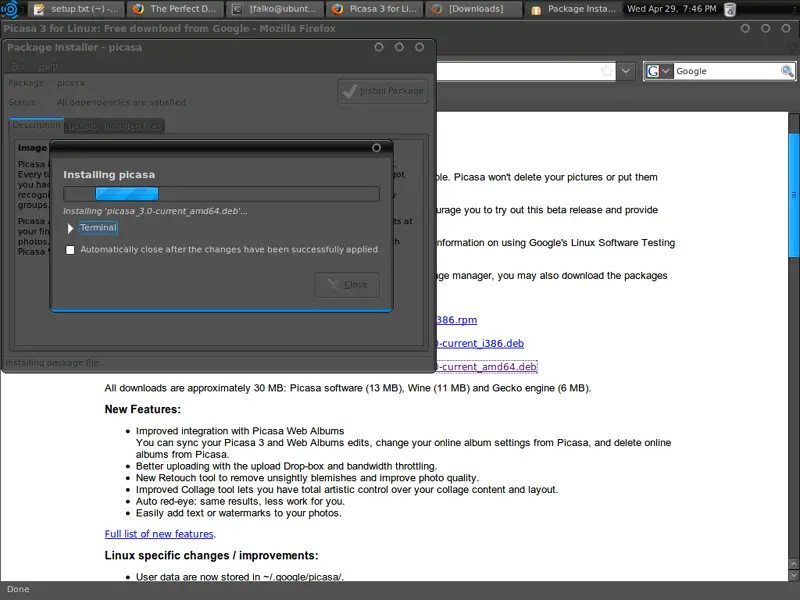Click the 'Better uploading with the upload Drop-box' line
The width and height of the screenshot is (800, 600).
(x=286, y=466)
